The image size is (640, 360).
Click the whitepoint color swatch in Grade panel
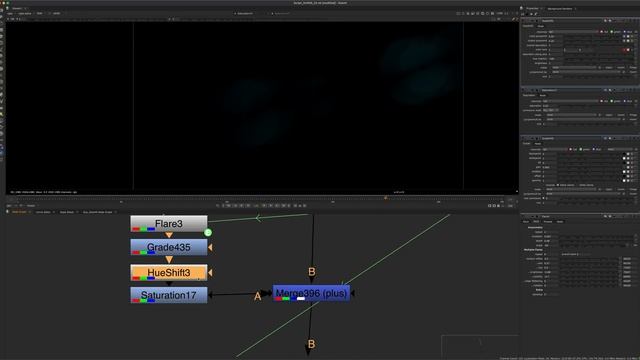coord(624,158)
